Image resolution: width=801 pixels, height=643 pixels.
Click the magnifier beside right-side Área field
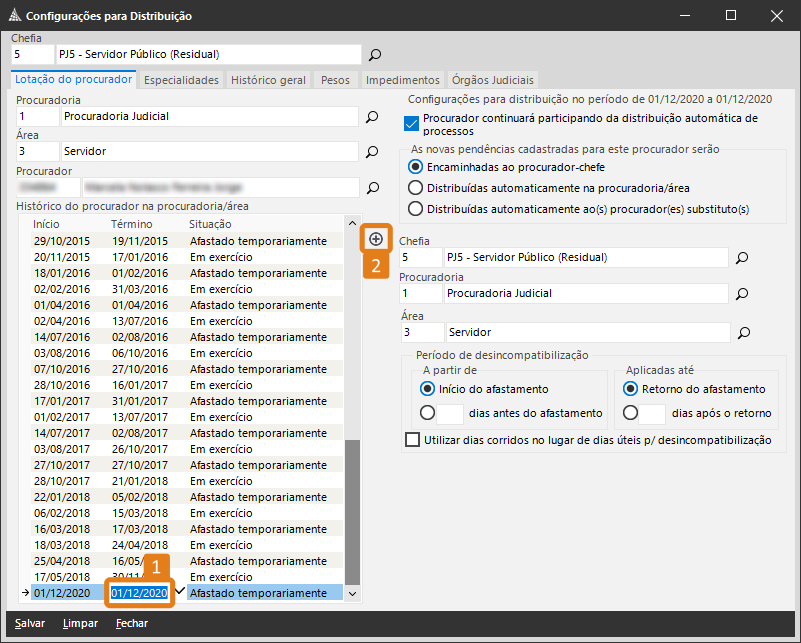pos(742,332)
